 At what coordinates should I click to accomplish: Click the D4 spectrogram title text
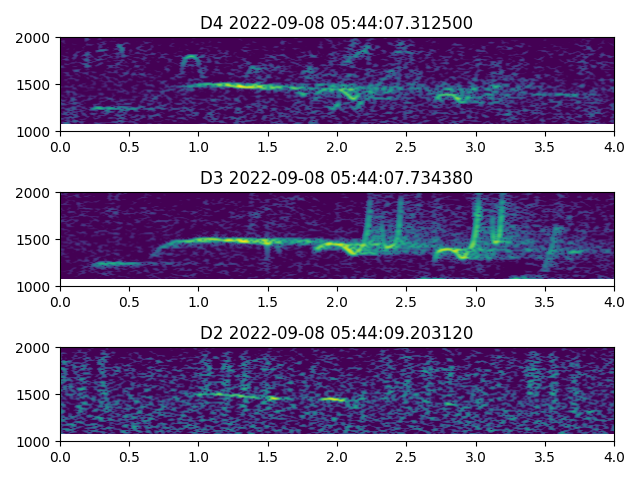(x=336, y=23)
